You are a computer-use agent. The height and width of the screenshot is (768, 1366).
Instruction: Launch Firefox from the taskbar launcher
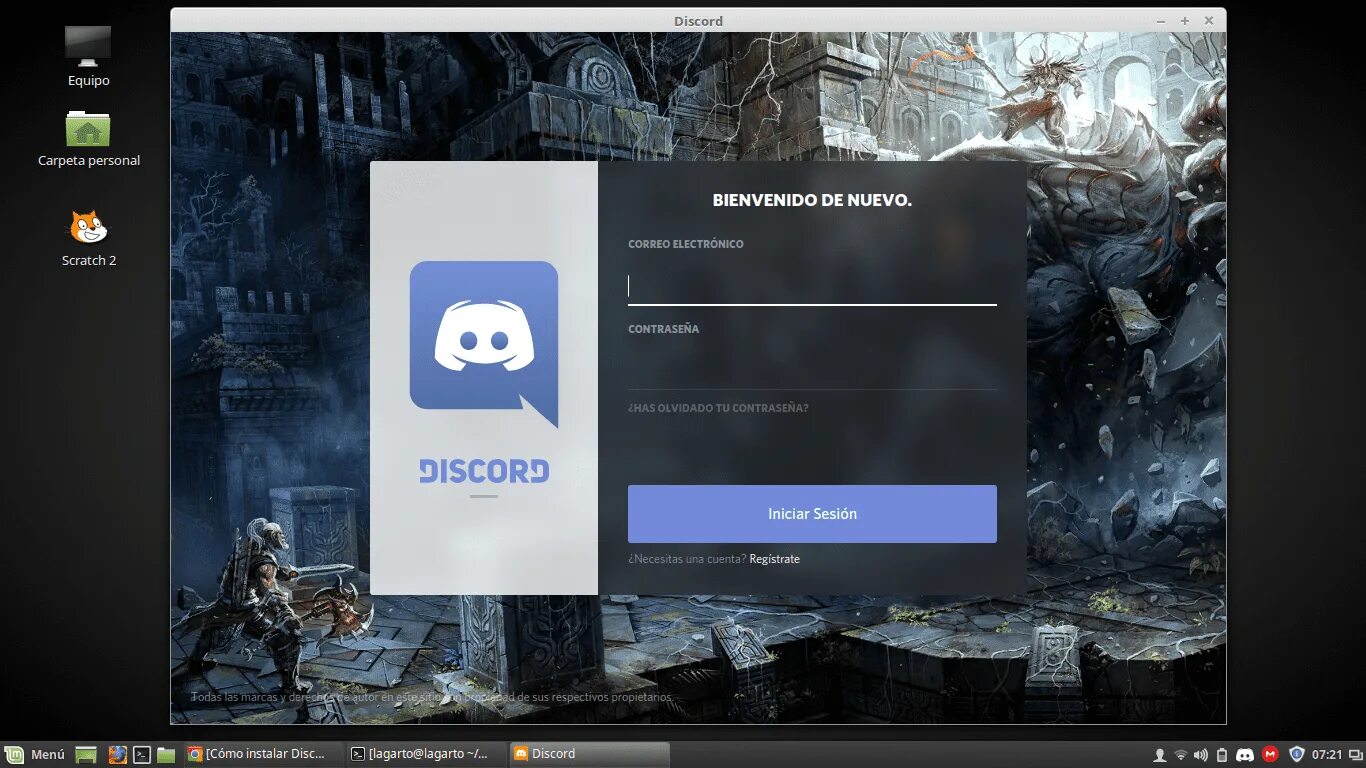pyautogui.click(x=118, y=755)
